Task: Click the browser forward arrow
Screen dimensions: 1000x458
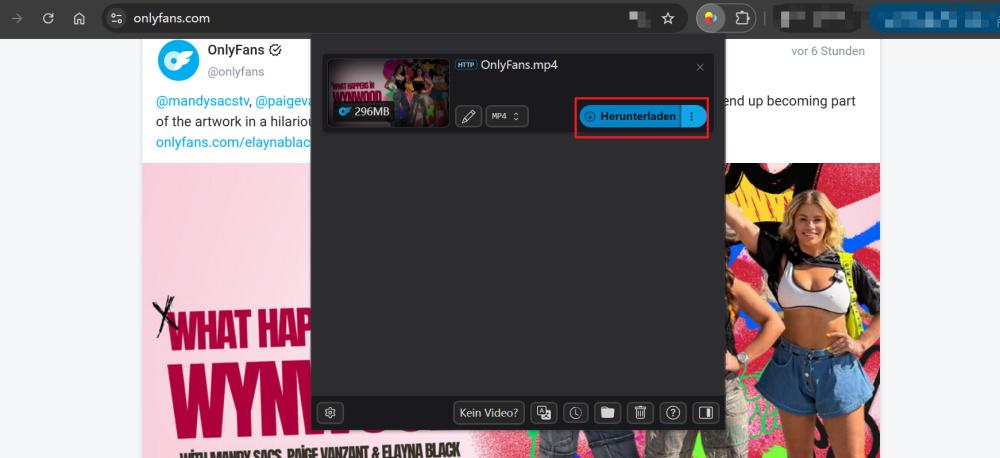Action: [17, 18]
